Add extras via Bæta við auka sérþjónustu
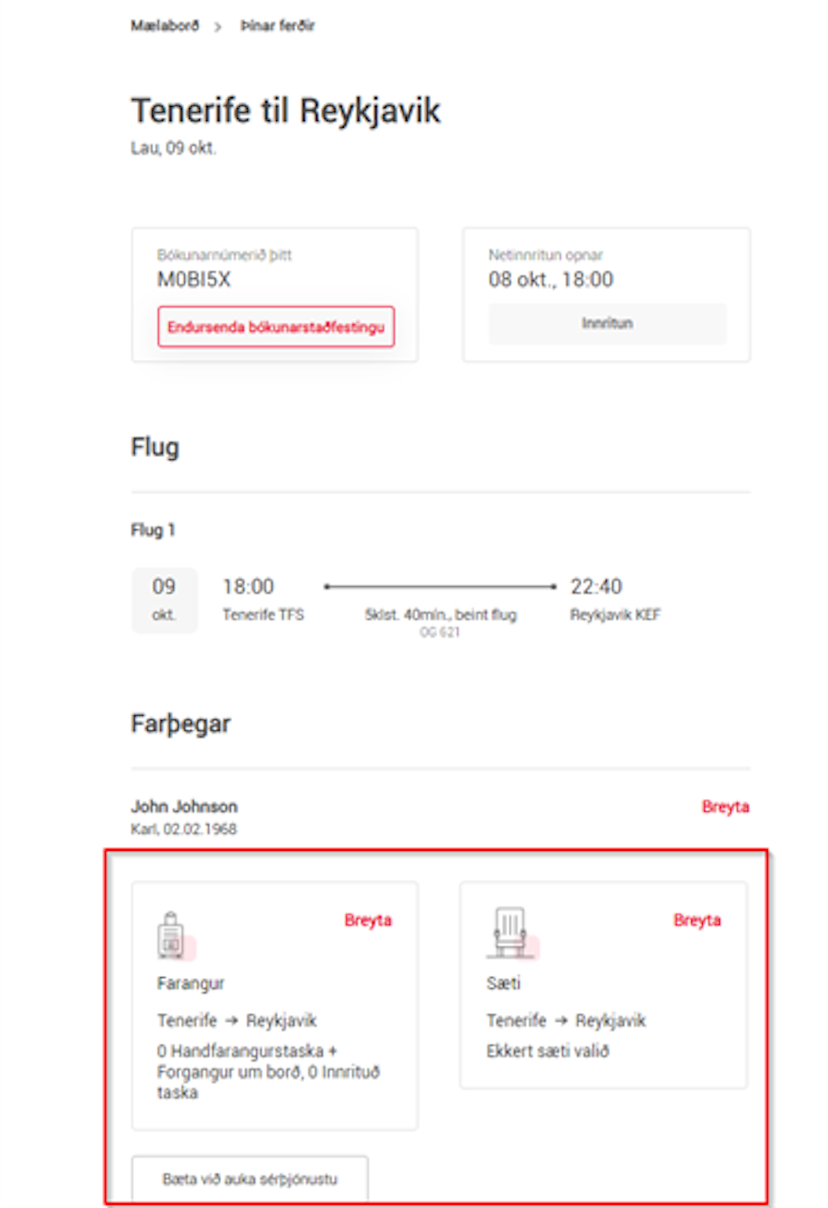 tap(250, 1179)
